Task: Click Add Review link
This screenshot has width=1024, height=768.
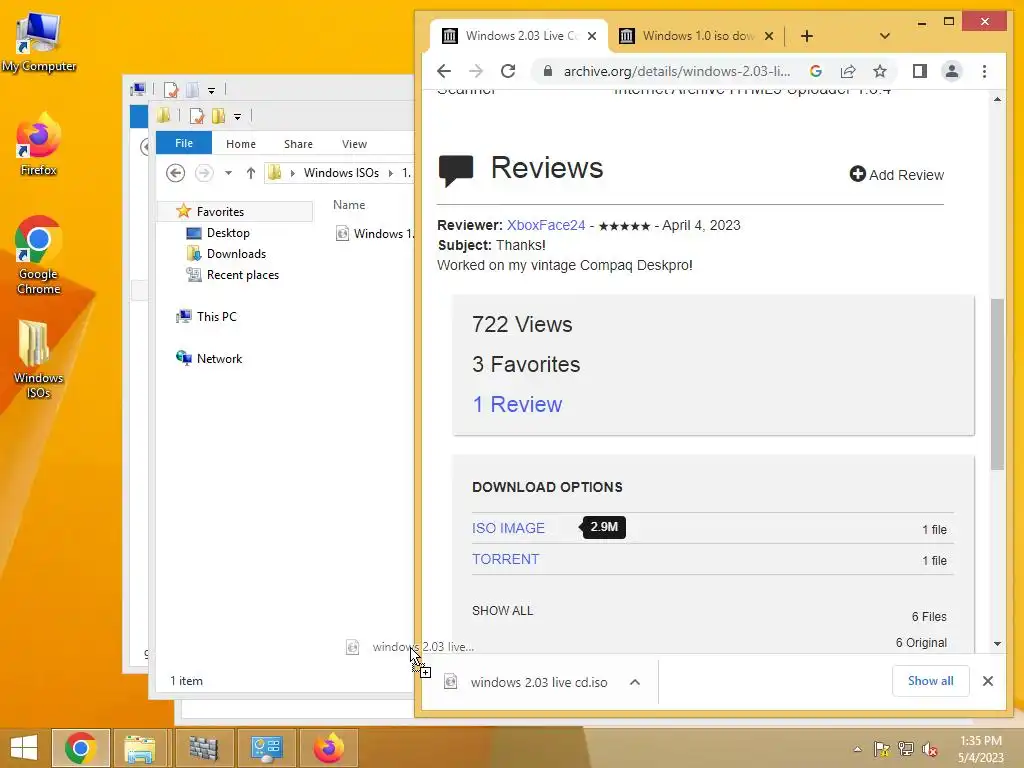Action: 897,174
